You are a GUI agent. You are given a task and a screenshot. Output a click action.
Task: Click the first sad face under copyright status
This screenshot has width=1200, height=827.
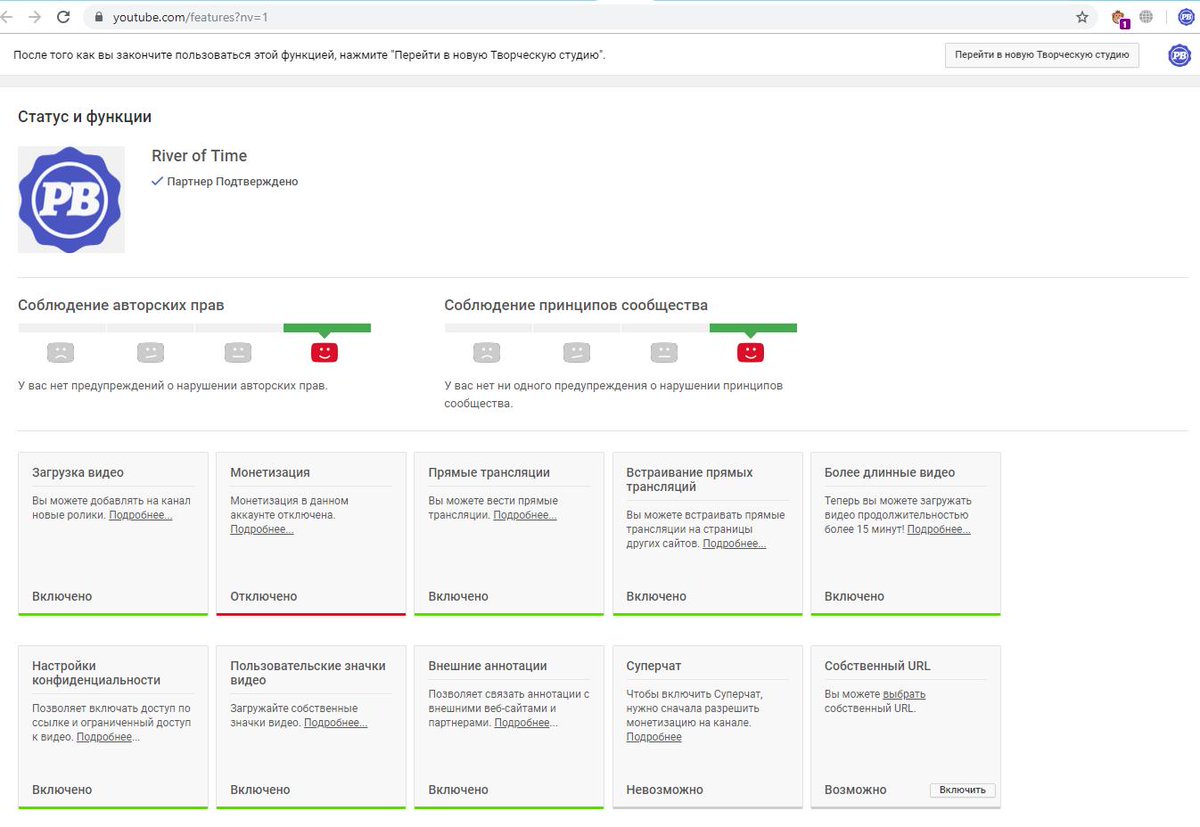(61, 352)
